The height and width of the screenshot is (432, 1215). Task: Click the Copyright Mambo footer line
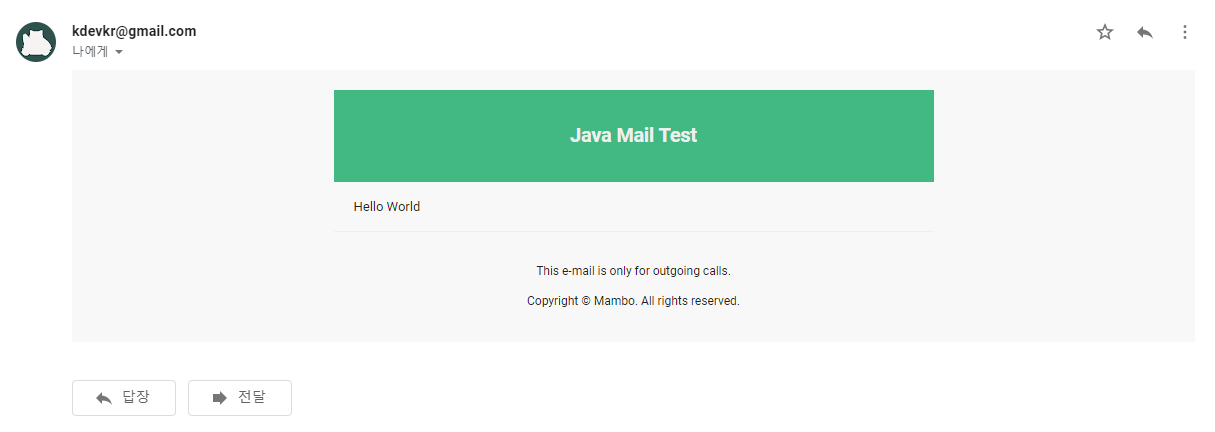click(x=633, y=301)
